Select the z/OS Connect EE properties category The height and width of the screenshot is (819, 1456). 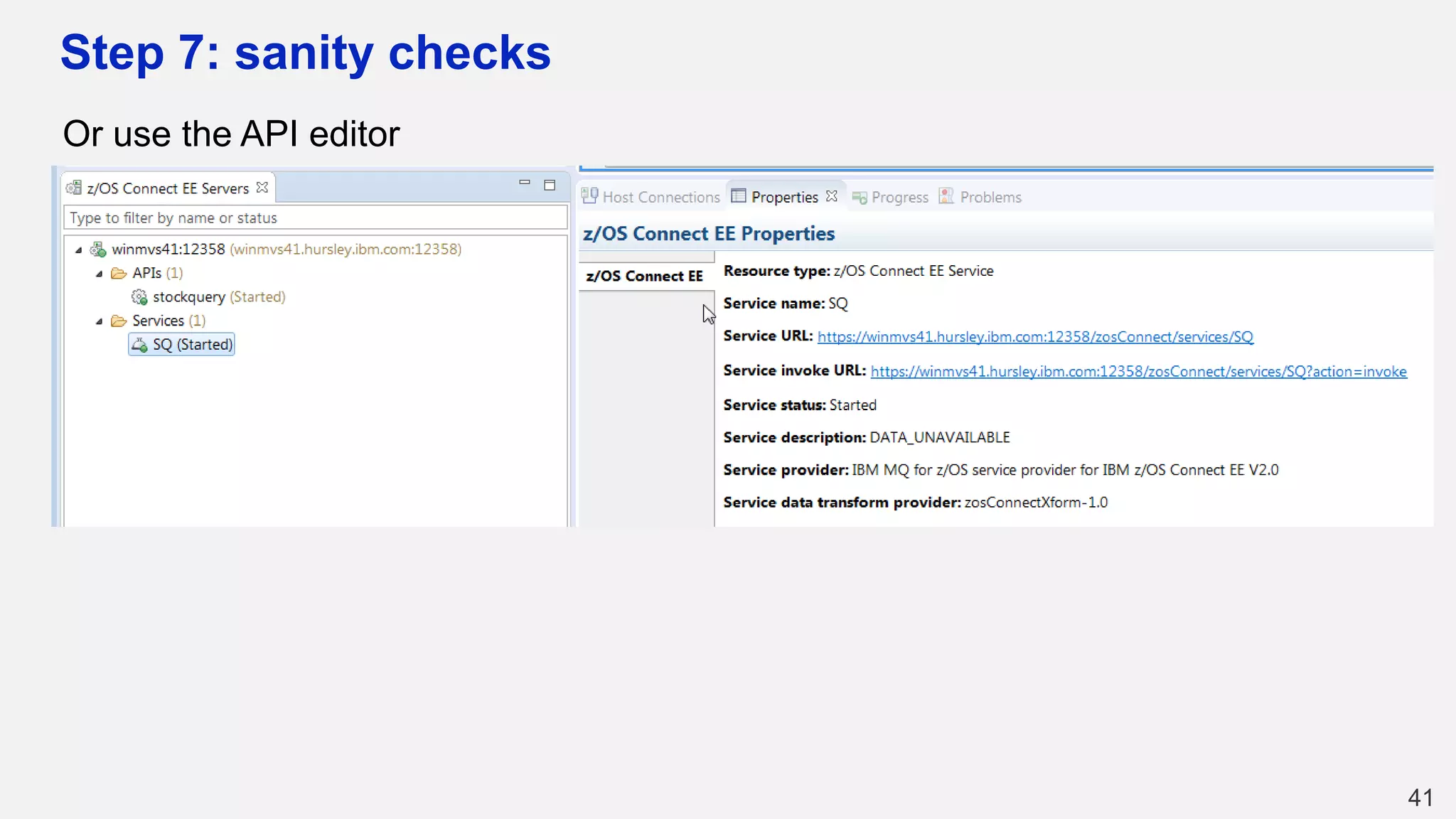645,276
